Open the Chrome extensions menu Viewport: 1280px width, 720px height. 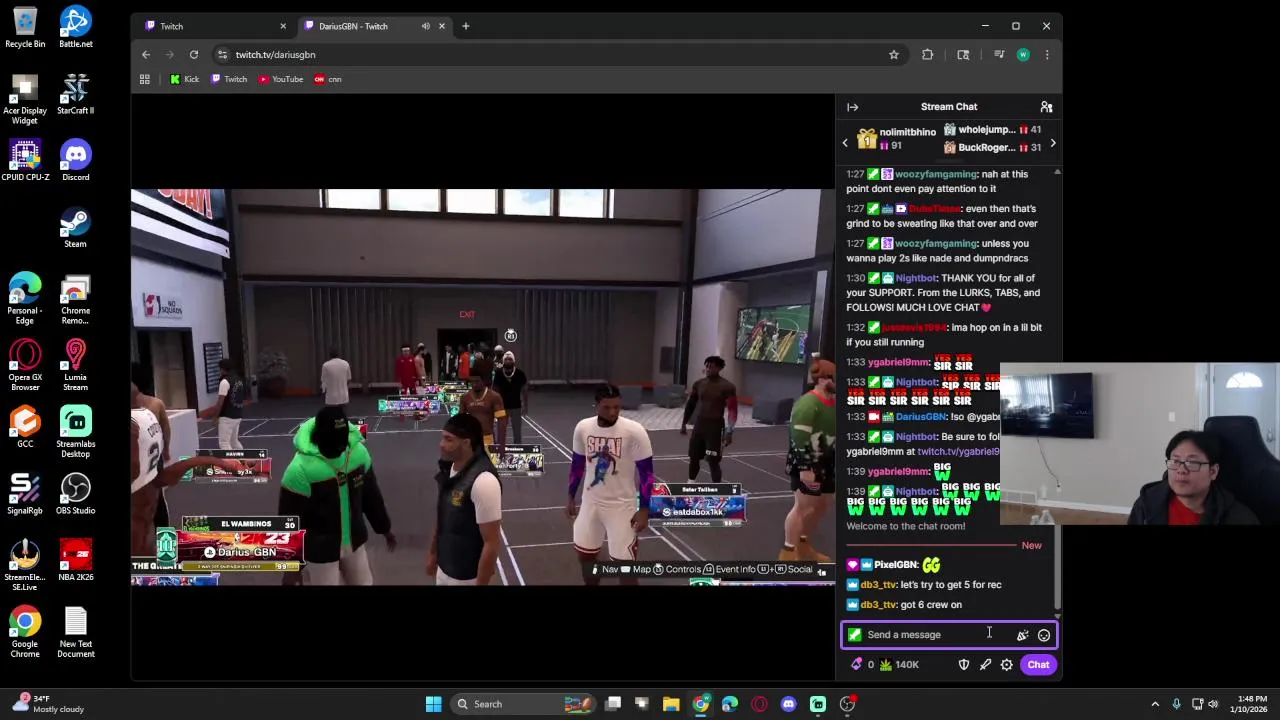(928, 55)
